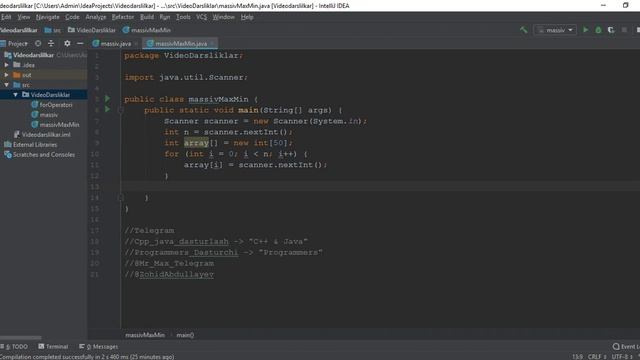
Task: Click the UTF-8 encoding status widget
Action: point(622,357)
